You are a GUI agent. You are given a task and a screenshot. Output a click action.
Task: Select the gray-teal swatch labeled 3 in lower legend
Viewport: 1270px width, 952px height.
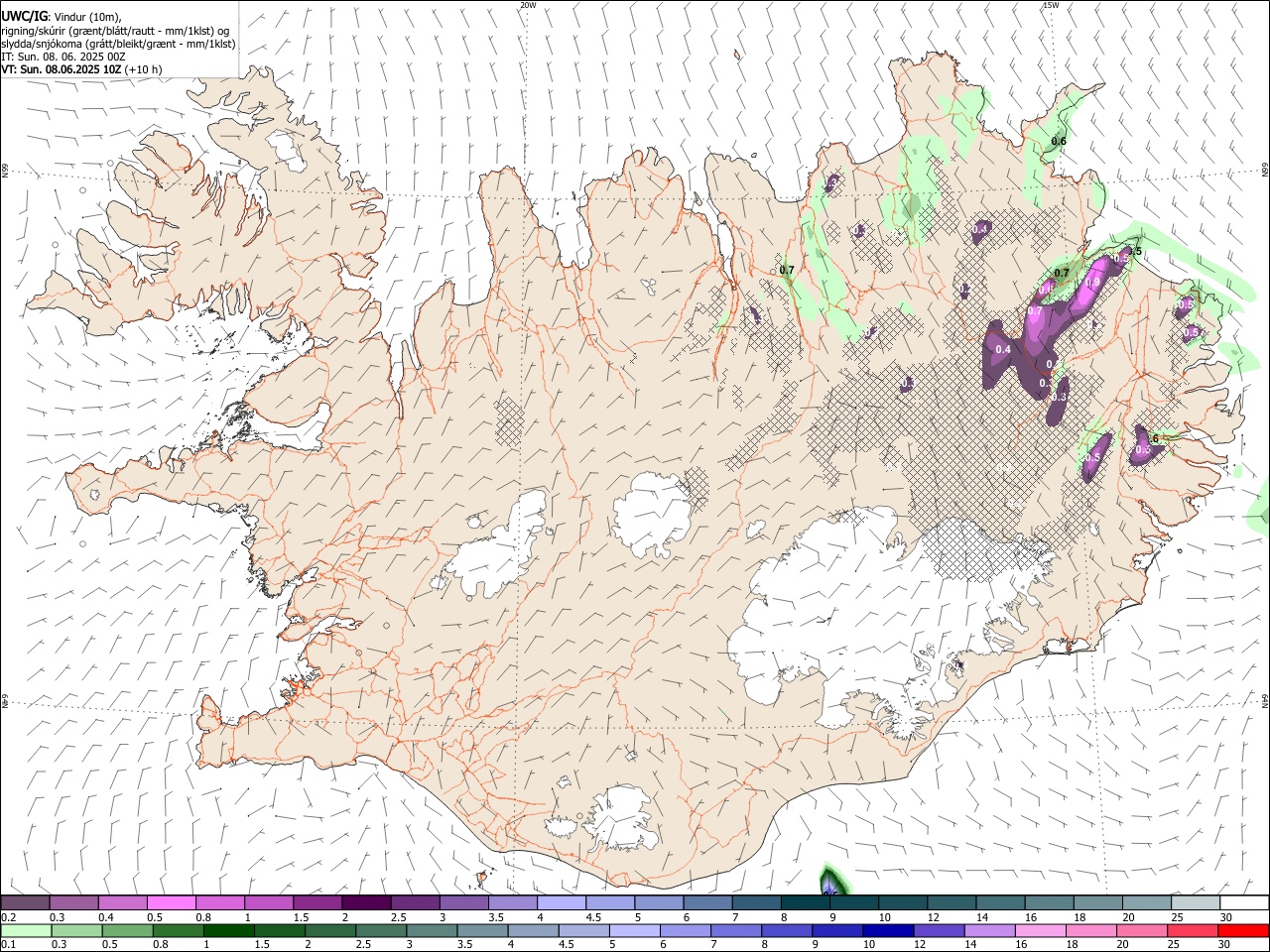coord(432,931)
